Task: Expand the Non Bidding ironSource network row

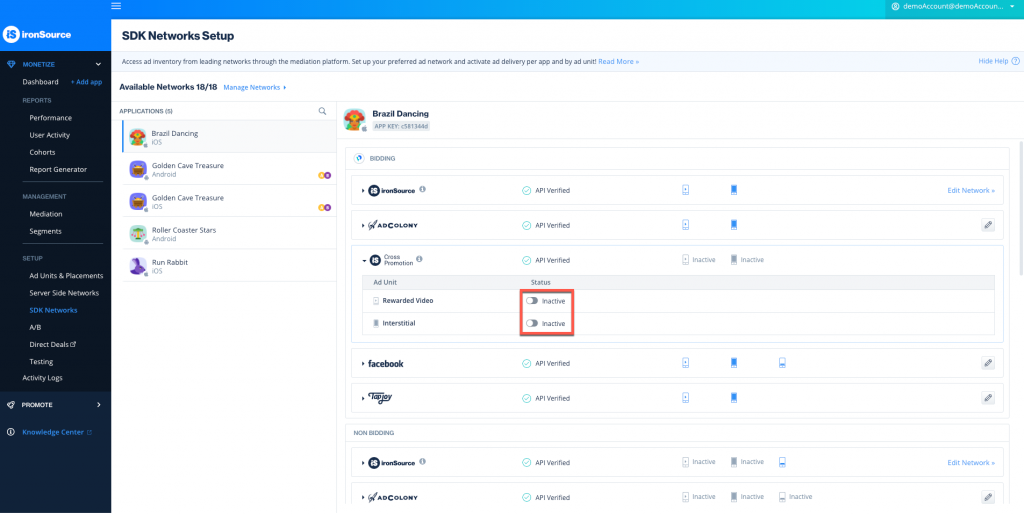Action: tap(363, 463)
